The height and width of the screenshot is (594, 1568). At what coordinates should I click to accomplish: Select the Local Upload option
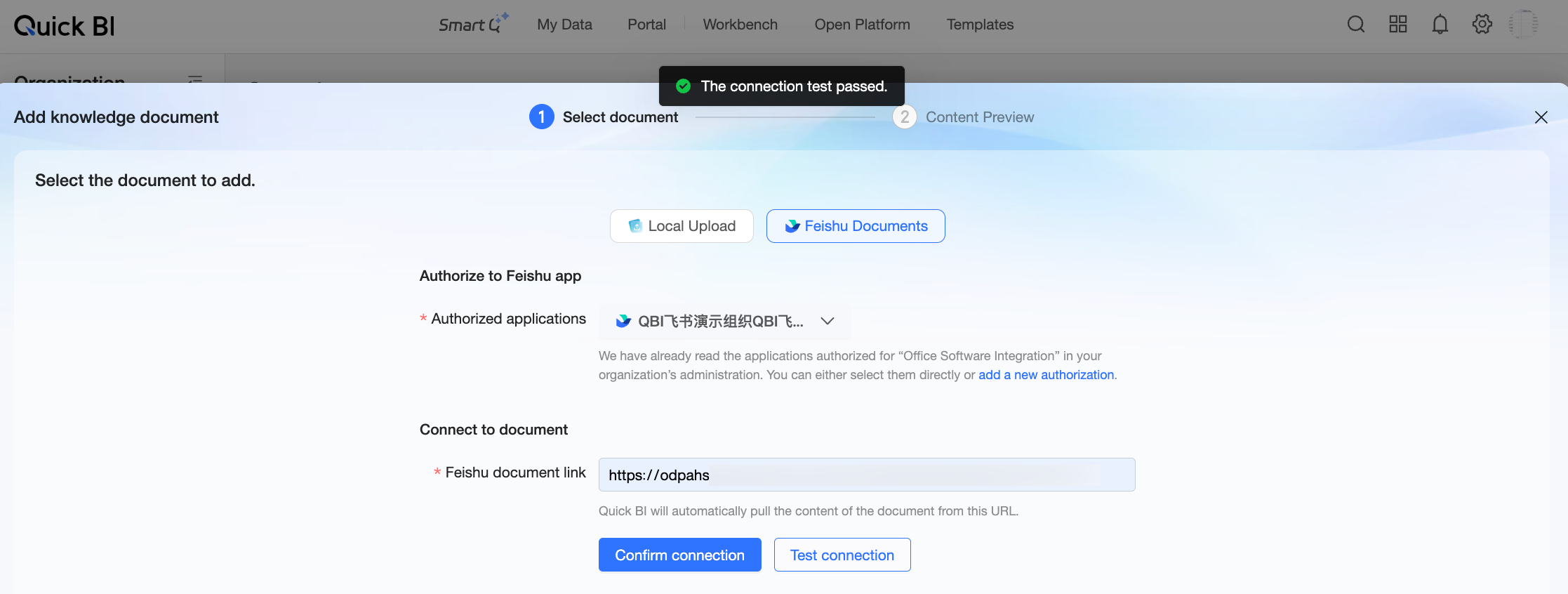(x=682, y=226)
